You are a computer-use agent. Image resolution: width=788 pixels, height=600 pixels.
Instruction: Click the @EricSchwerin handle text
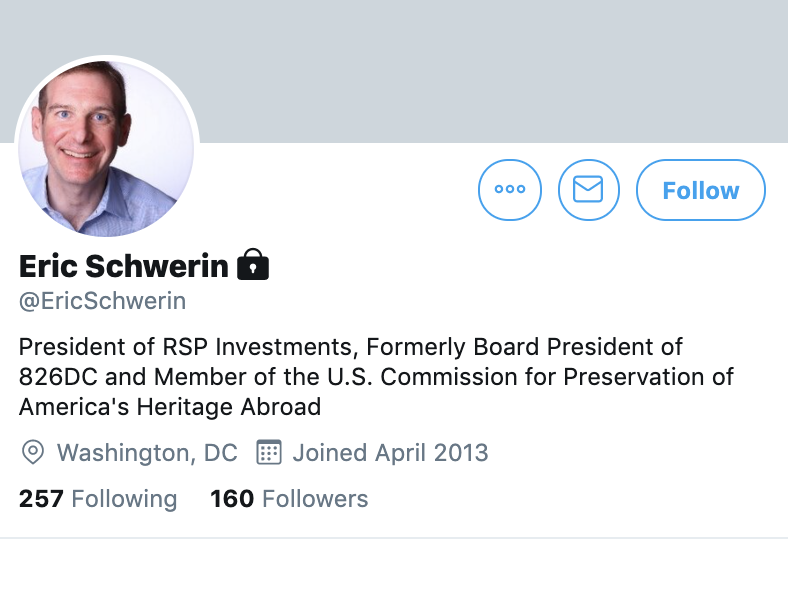pos(102,301)
